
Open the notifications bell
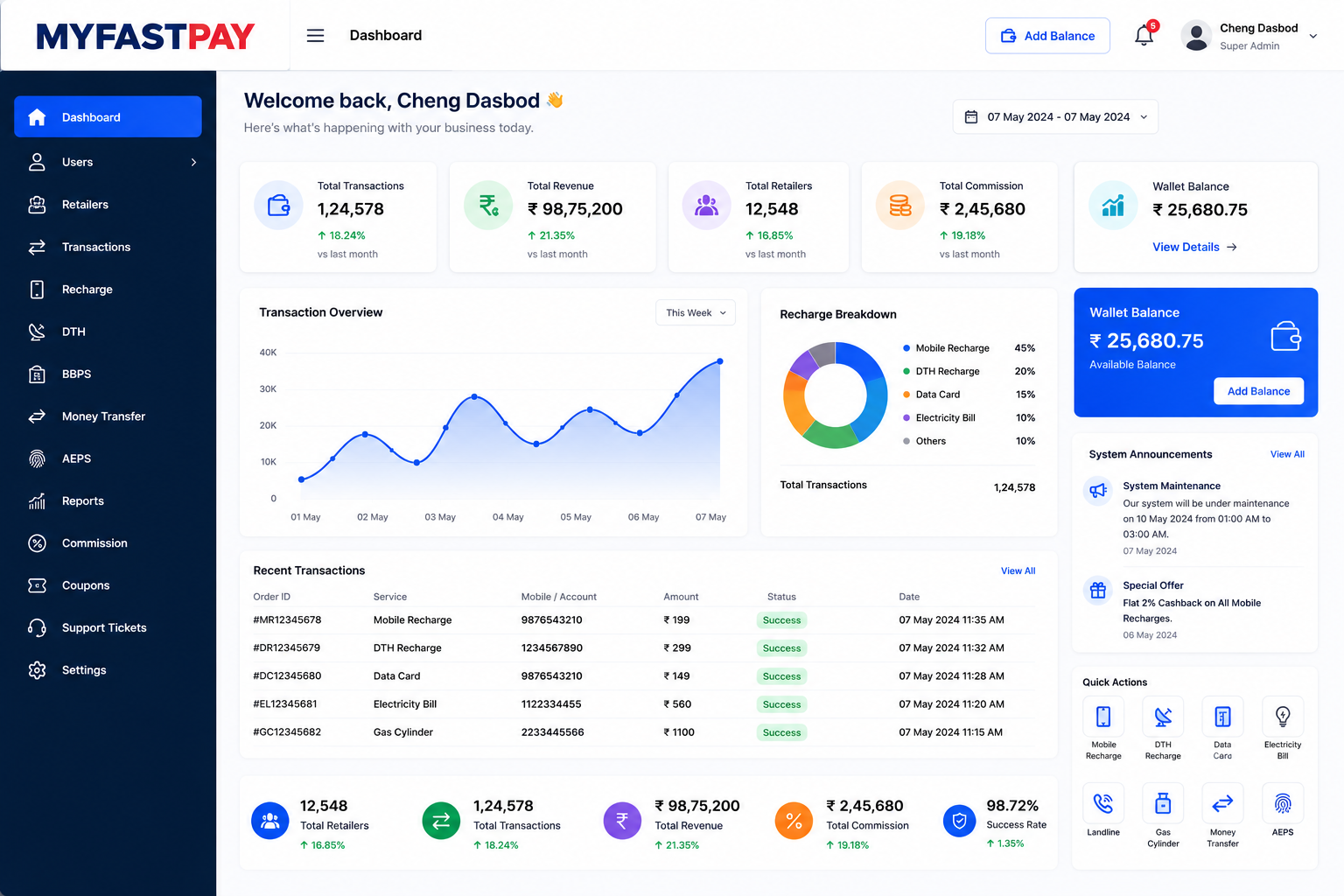point(1144,36)
